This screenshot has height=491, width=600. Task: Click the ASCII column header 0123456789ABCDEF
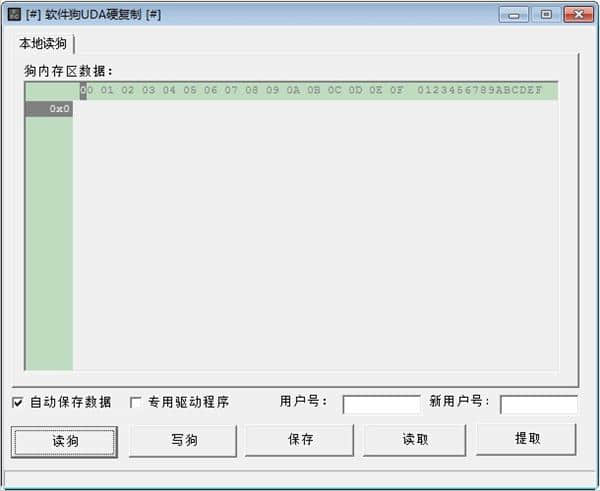click(x=480, y=91)
